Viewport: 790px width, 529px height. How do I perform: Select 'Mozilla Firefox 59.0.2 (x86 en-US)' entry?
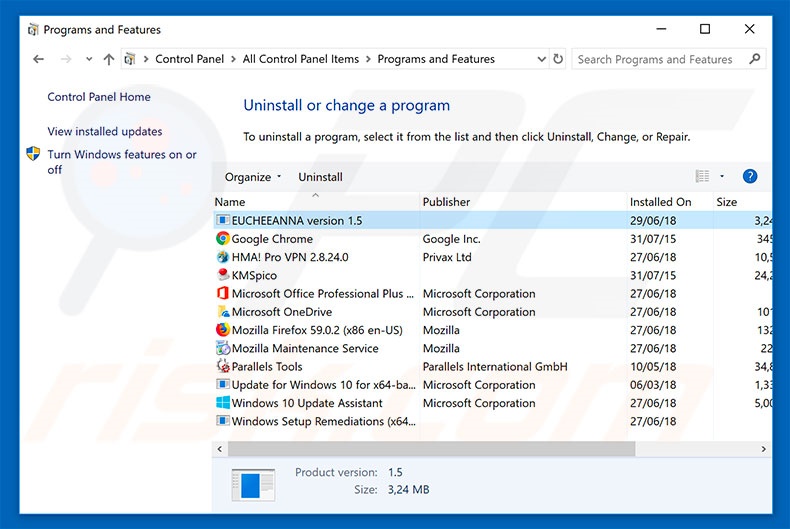pyautogui.click(x=317, y=330)
